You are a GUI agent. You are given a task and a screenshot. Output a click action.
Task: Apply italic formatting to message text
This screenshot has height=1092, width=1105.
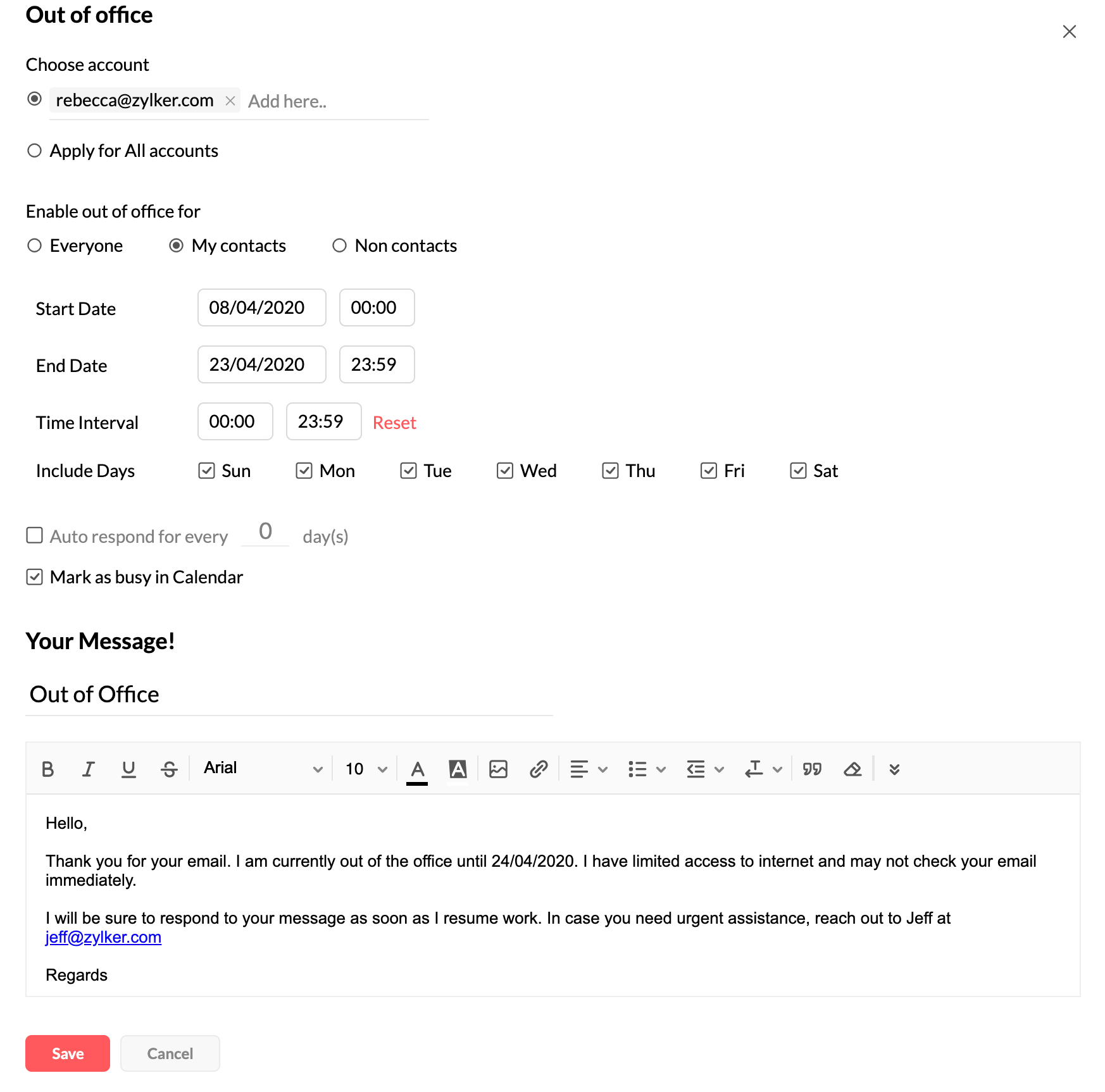point(88,769)
